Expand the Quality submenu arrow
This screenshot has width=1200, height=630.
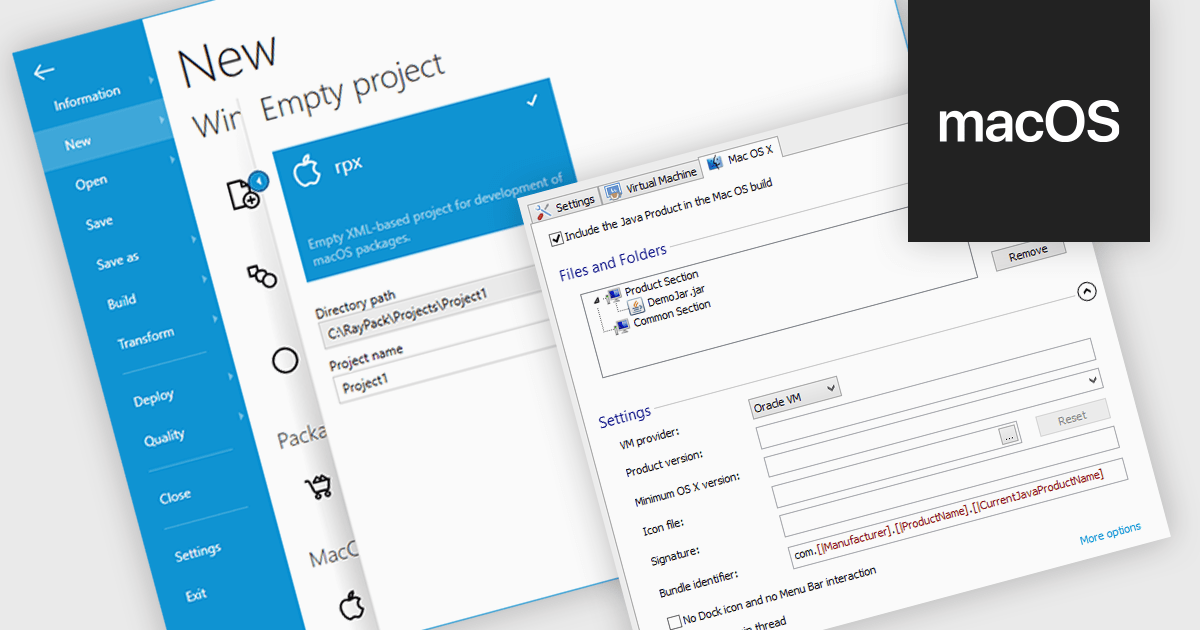pos(240,414)
